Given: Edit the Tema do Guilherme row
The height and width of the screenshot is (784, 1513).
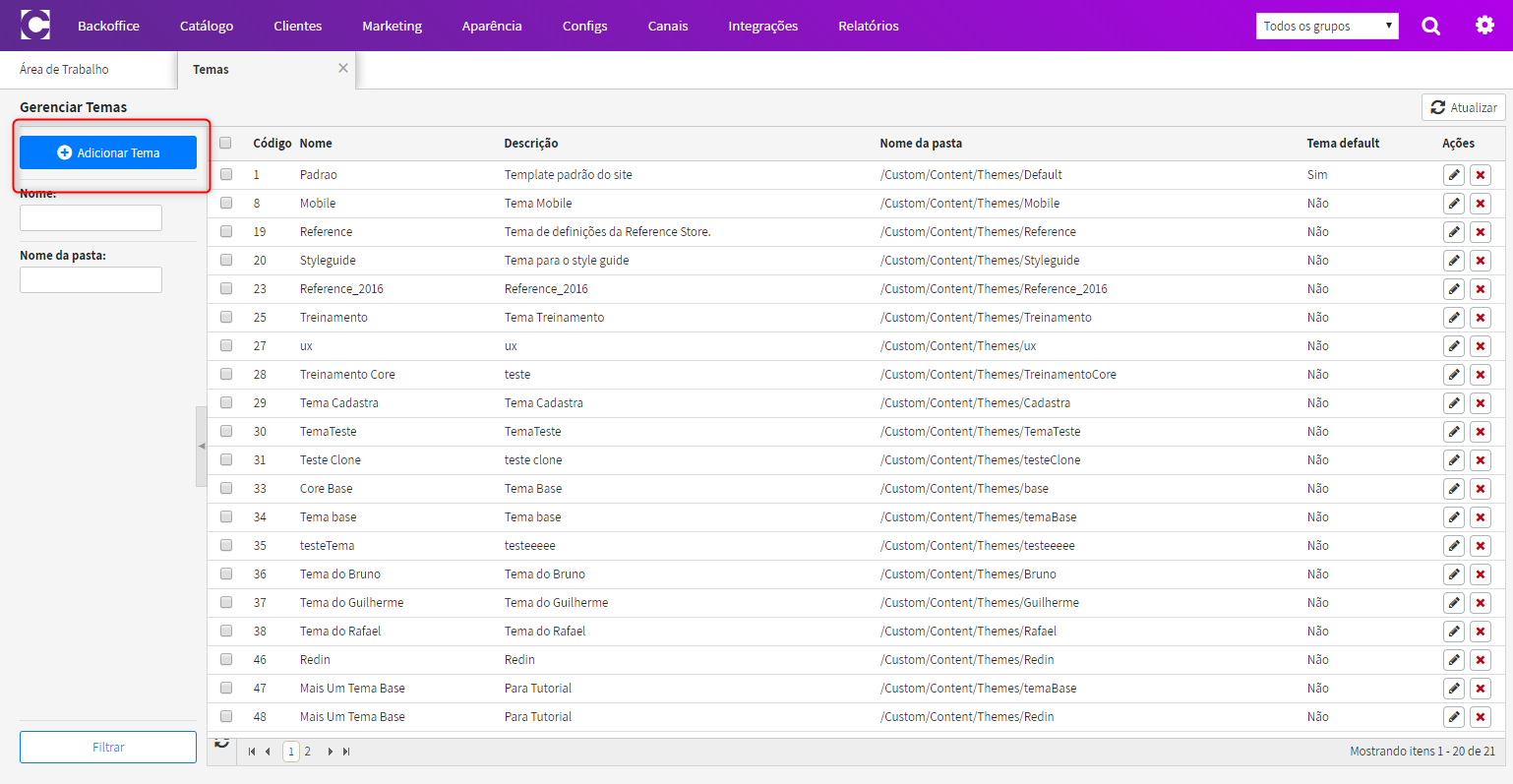Looking at the screenshot, I should point(1454,603).
